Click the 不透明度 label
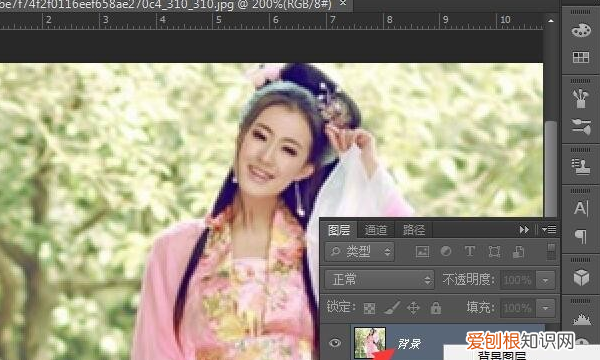This screenshot has width=600, height=360. click(x=468, y=280)
